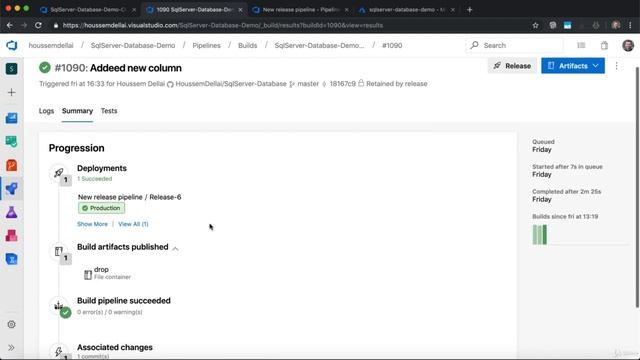Viewport: 640px width, 360px height.
Task: Open the truncated SqlServer-Database-Demo... pipeline breadcrumb
Action: (x=319, y=45)
